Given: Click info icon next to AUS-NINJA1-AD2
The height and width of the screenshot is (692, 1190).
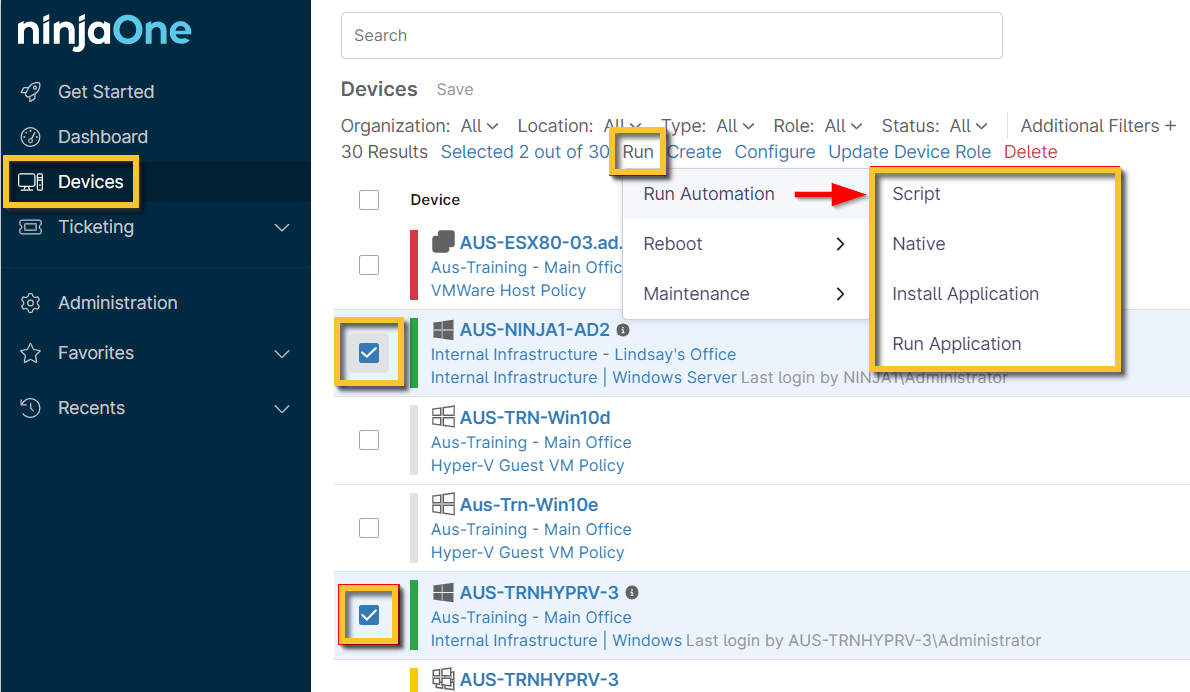Looking at the screenshot, I should point(623,330).
